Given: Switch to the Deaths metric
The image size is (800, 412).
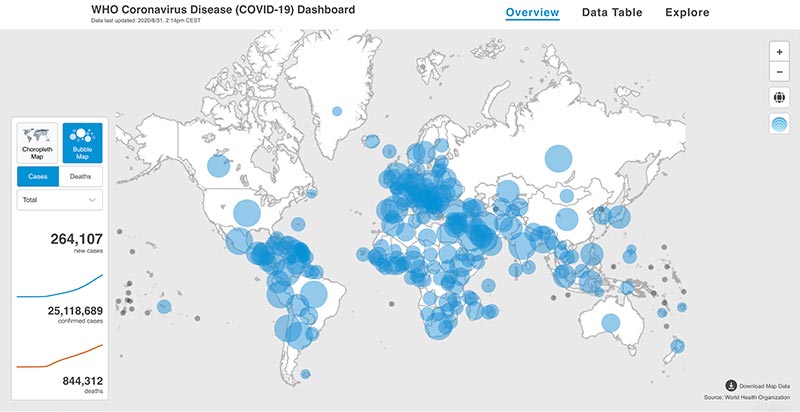Looking at the screenshot, I should coord(81,176).
